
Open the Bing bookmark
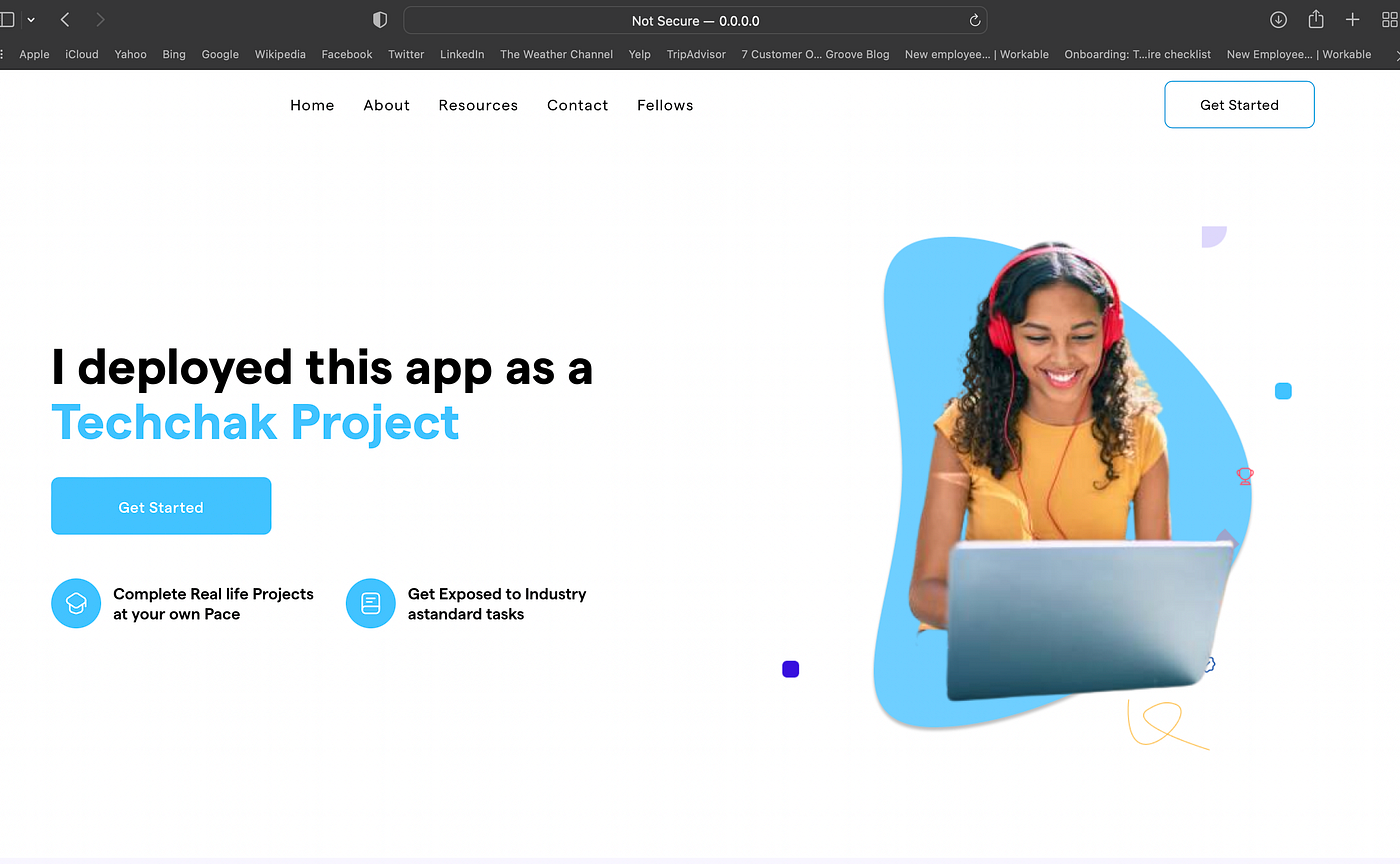click(x=174, y=54)
